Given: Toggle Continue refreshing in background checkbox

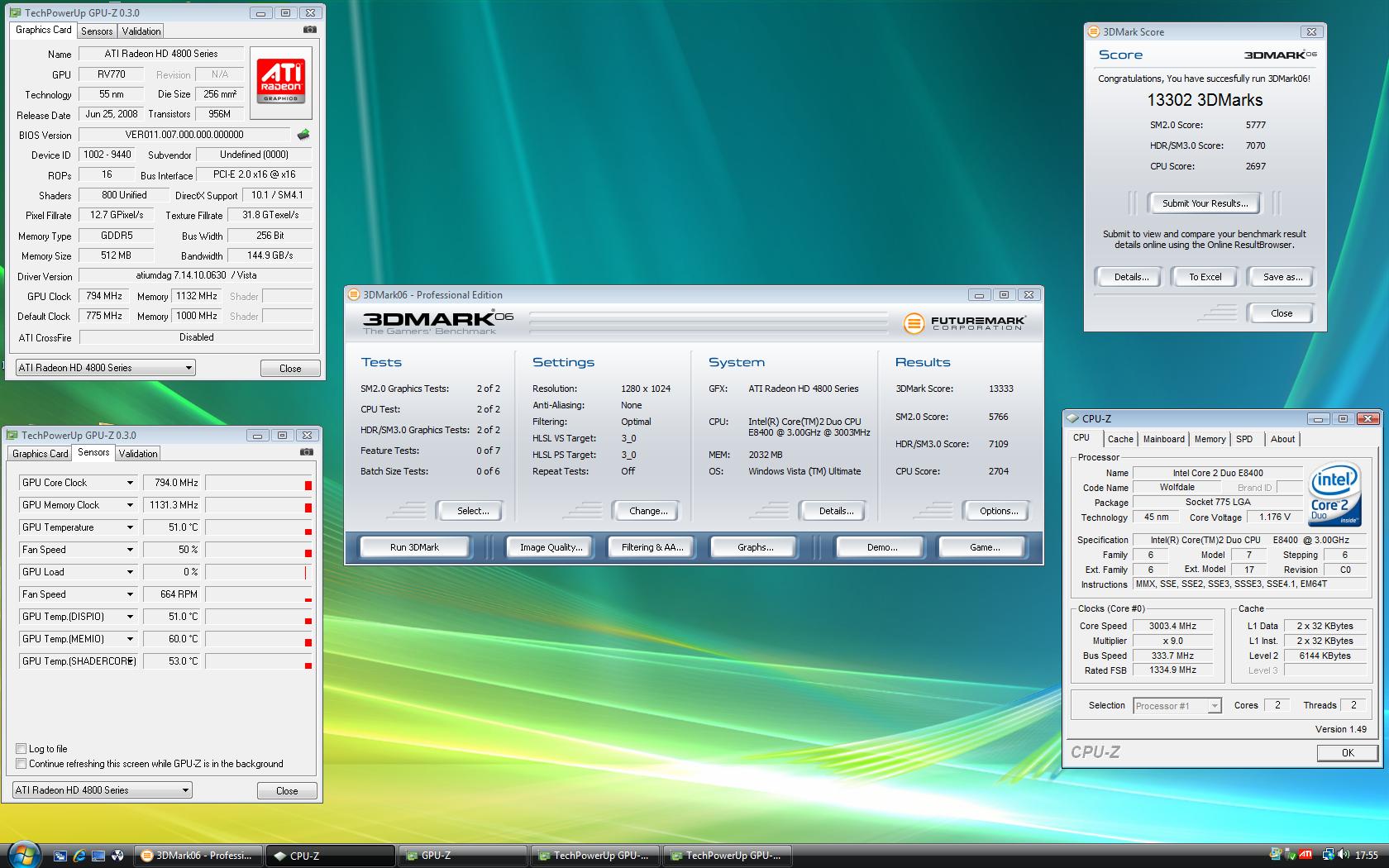Looking at the screenshot, I should point(21,764).
